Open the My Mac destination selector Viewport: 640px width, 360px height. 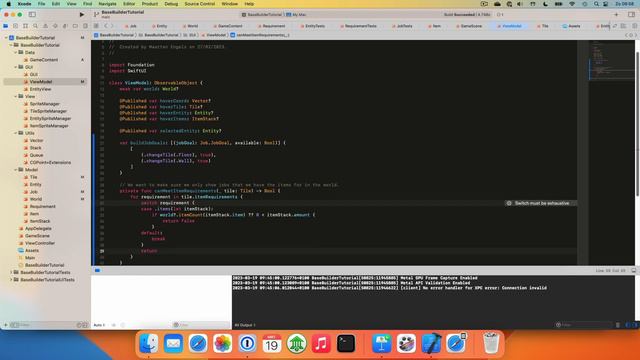(x=296, y=15)
